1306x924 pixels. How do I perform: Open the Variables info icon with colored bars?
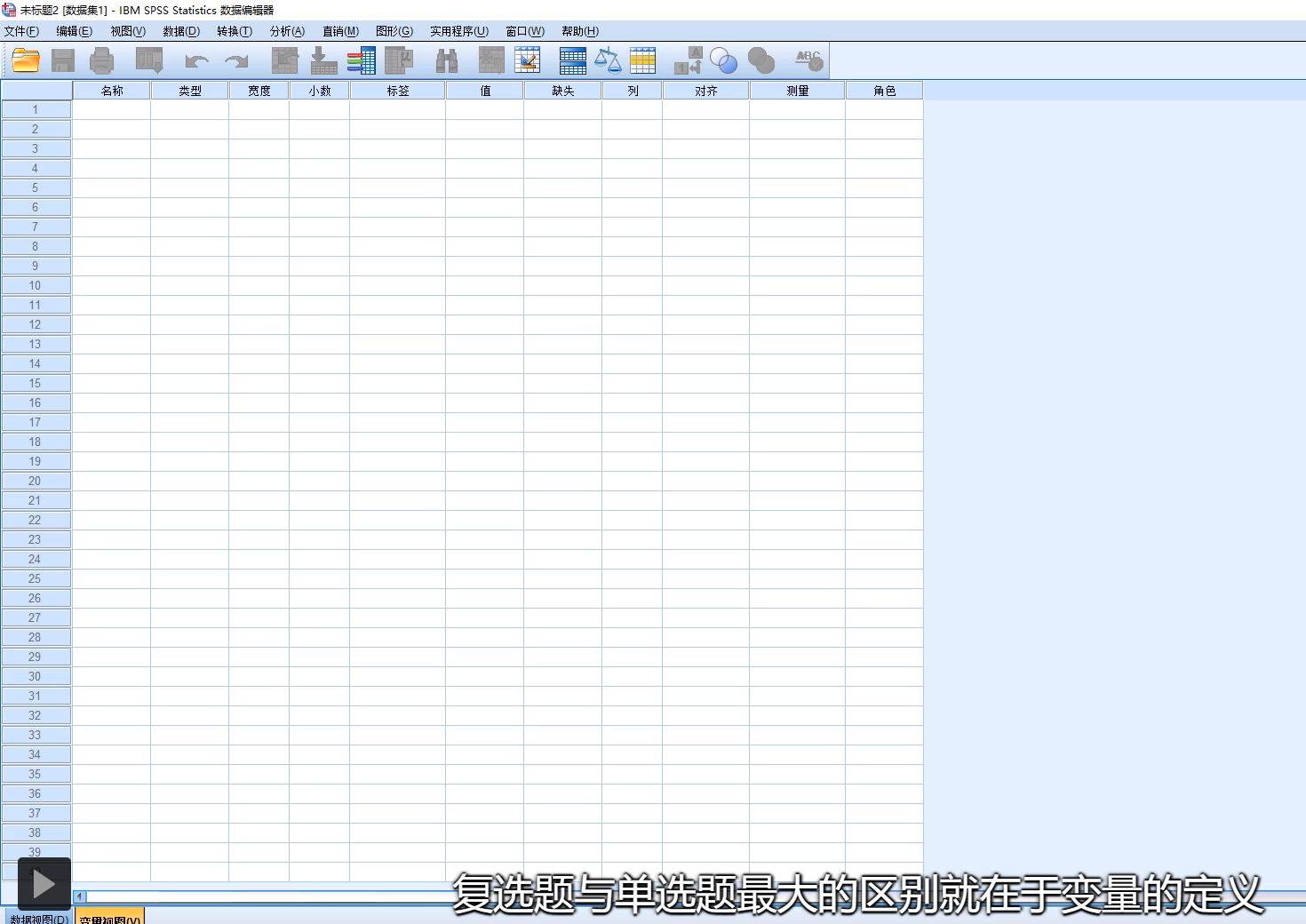click(361, 60)
